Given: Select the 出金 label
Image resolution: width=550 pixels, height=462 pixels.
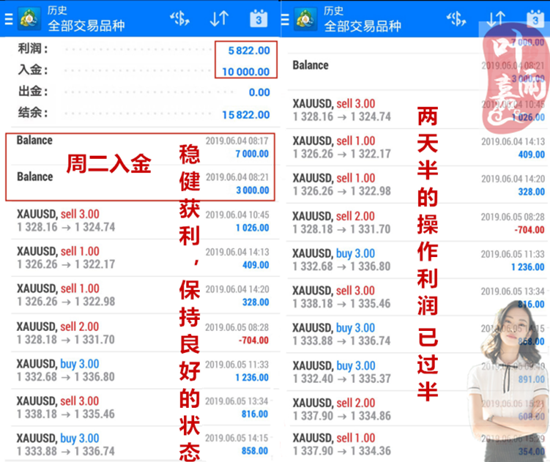Looking at the screenshot, I should [33, 91].
